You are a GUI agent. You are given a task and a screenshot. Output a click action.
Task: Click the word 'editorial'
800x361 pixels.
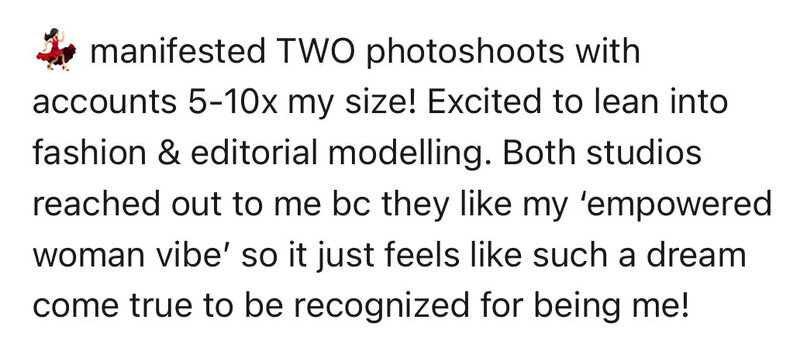[x=255, y=153]
